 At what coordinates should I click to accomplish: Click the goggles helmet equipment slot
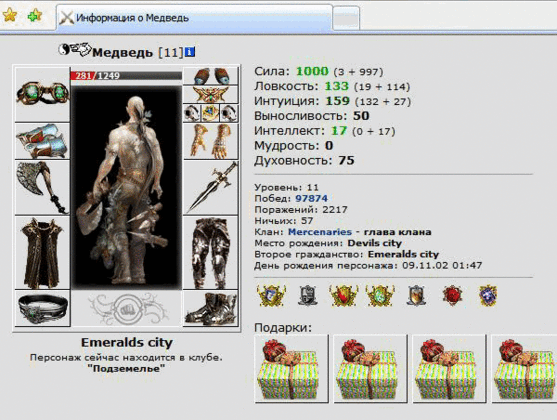42,94
